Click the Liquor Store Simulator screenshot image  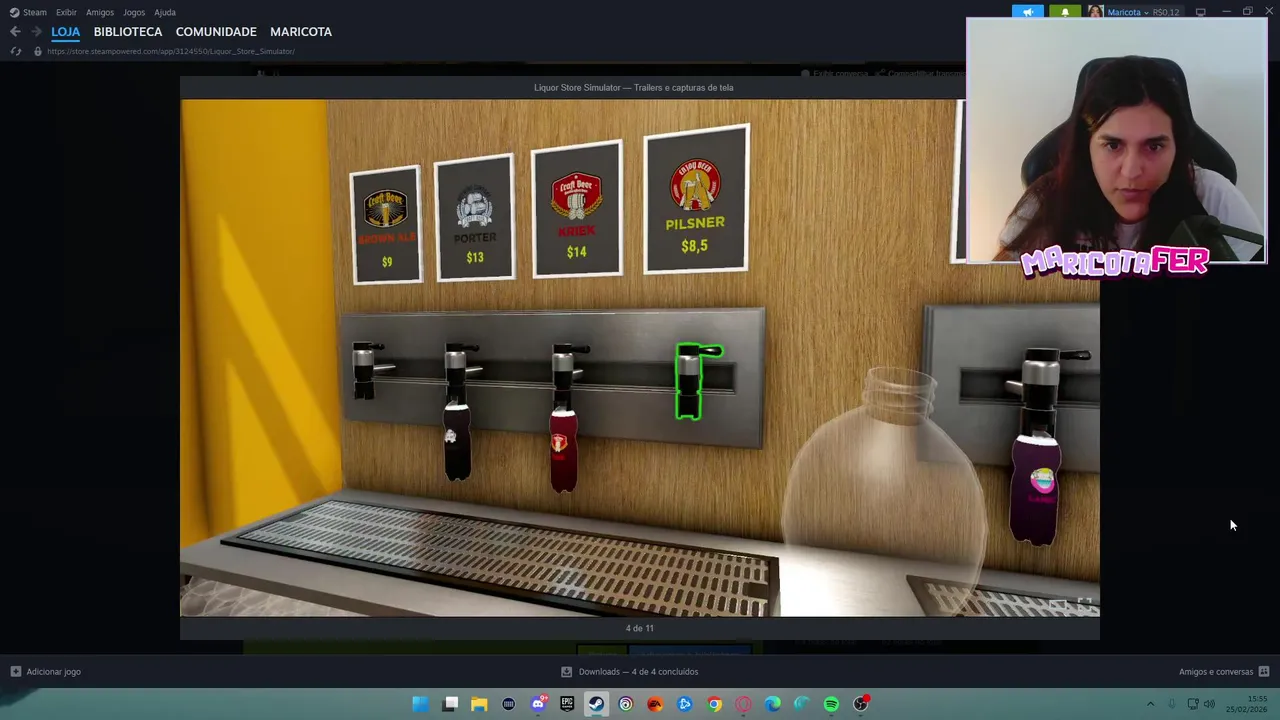click(x=640, y=358)
